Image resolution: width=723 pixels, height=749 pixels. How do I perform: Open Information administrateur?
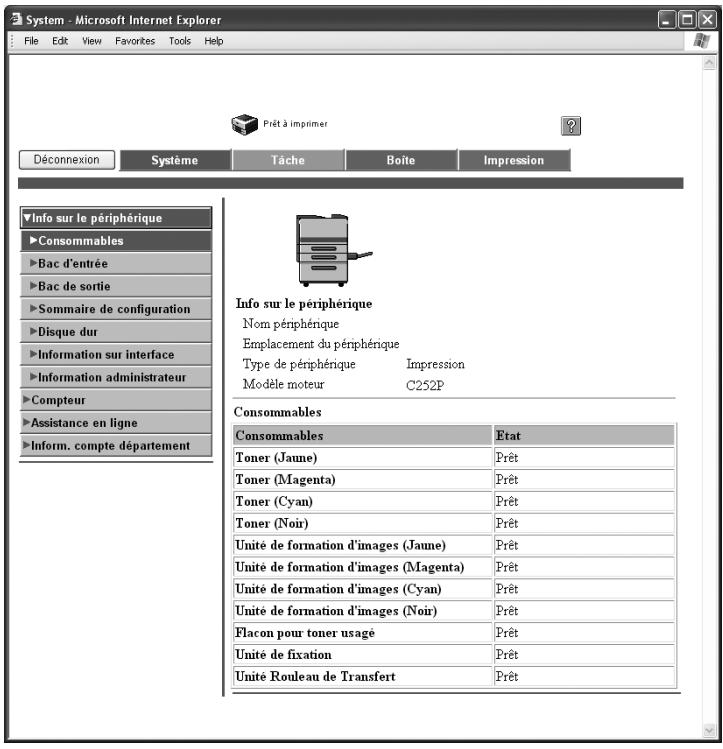coord(116,377)
